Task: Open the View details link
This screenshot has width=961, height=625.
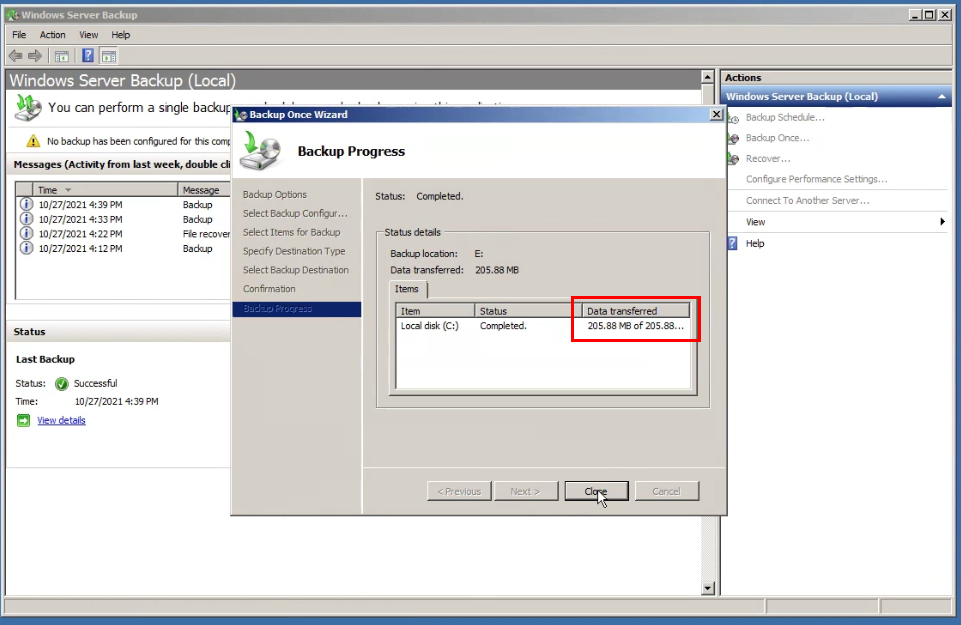Action: click(x=61, y=420)
